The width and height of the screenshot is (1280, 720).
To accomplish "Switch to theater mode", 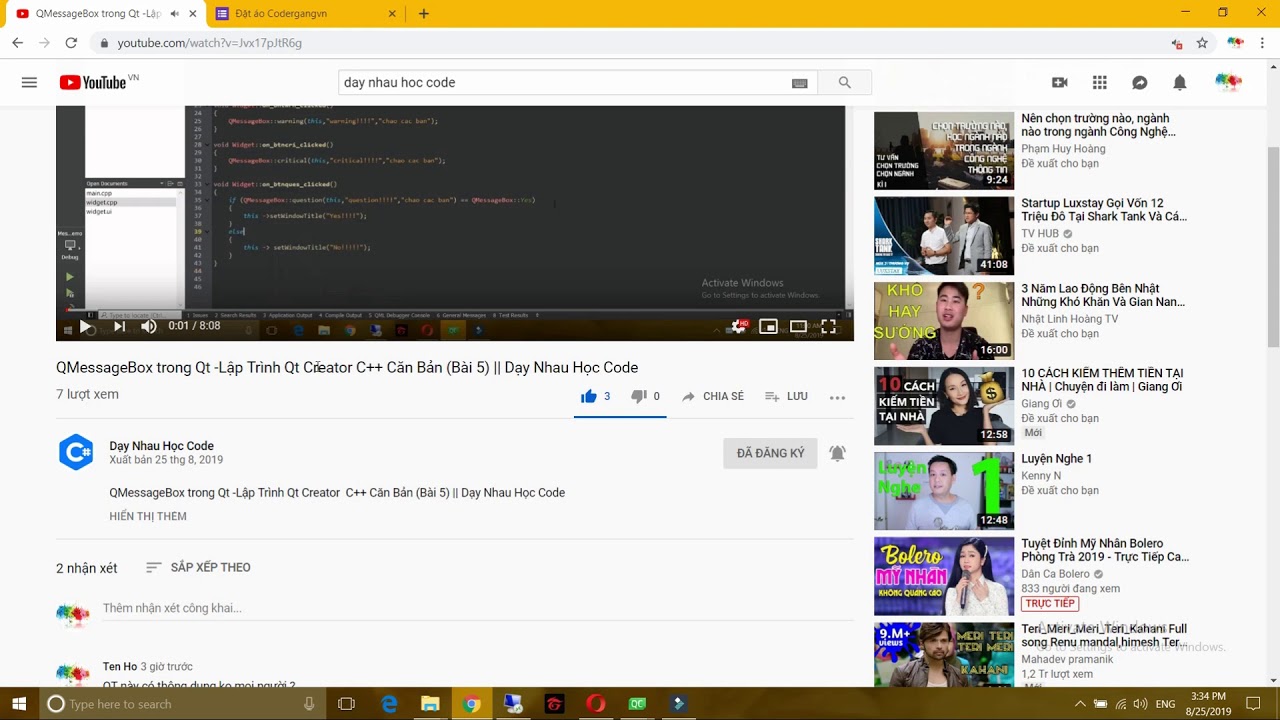I will 798,326.
